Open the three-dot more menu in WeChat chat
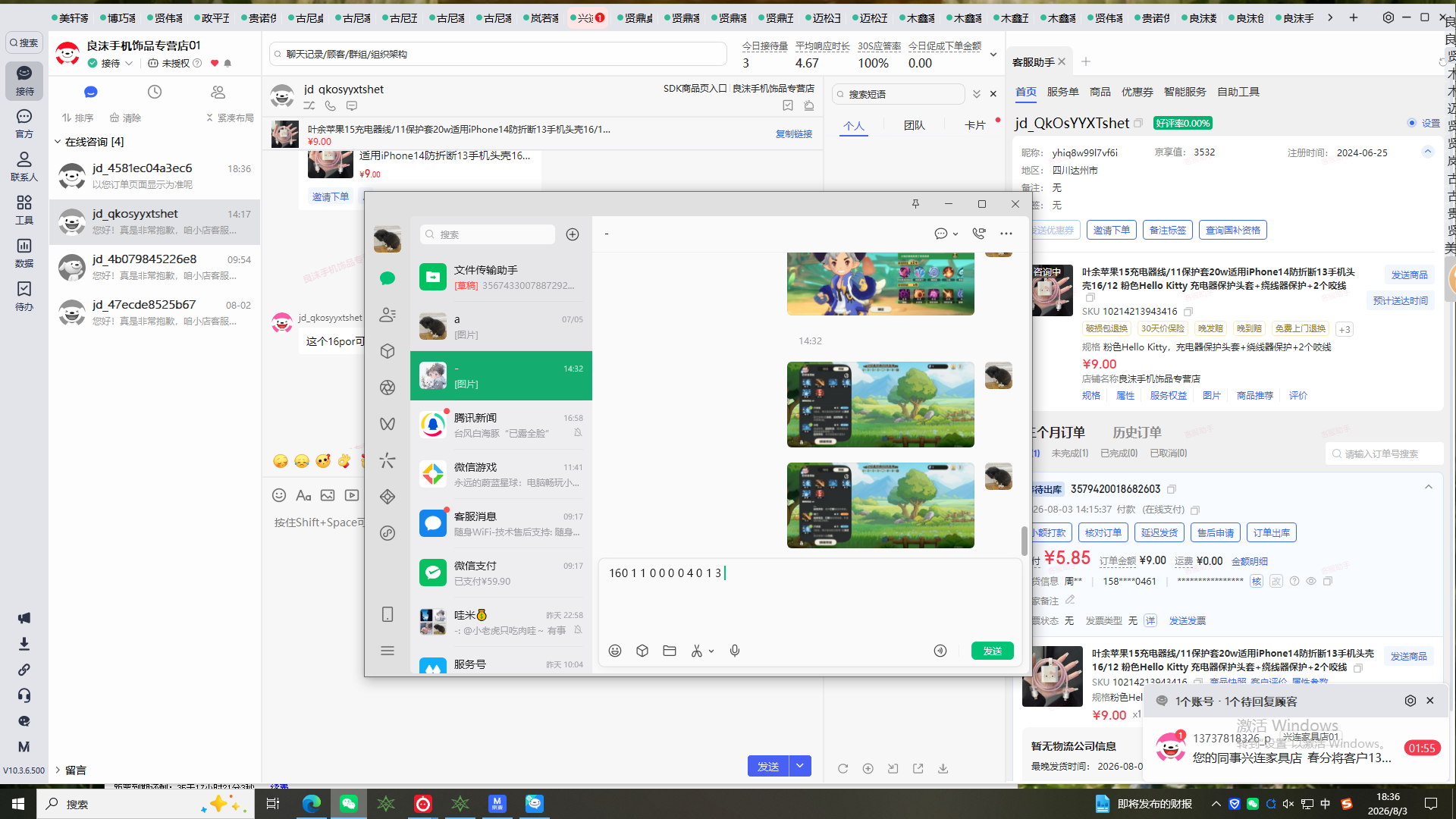This screenshot has height=819, width=1456. coord(1006,234)
